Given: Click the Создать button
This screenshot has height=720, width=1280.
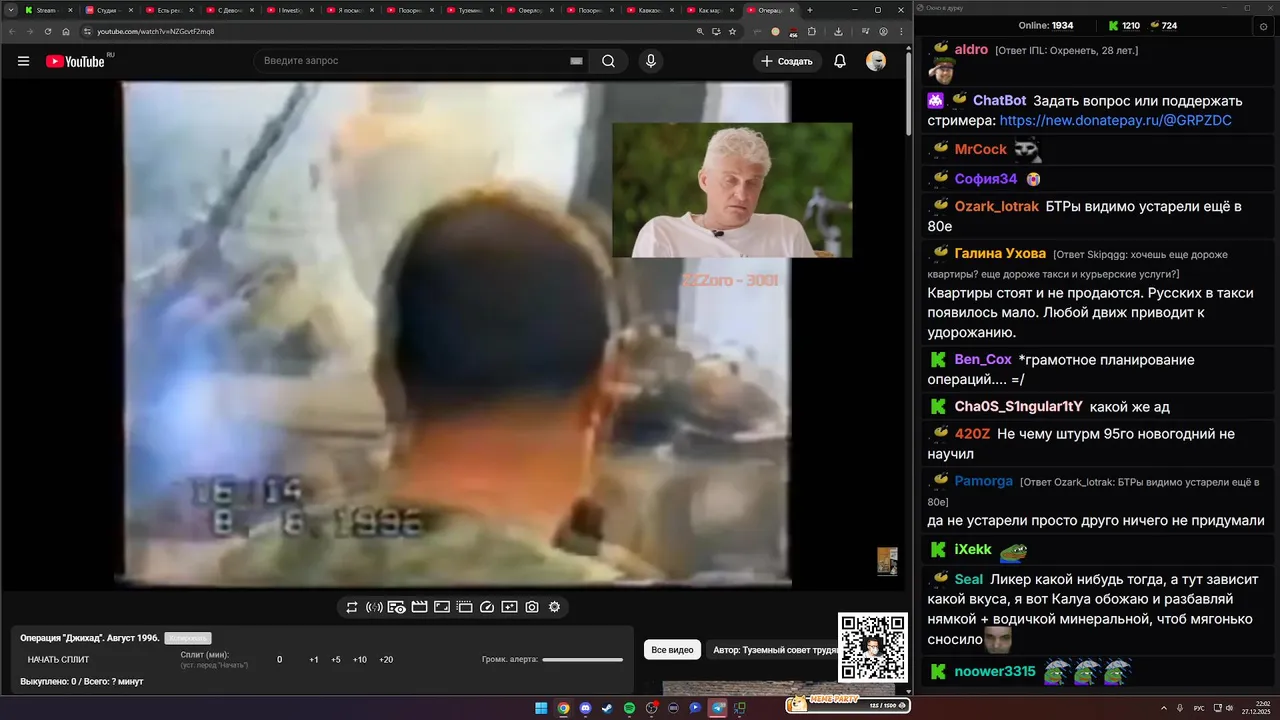Looking at the screenshot, I should [x=787, y=61].
